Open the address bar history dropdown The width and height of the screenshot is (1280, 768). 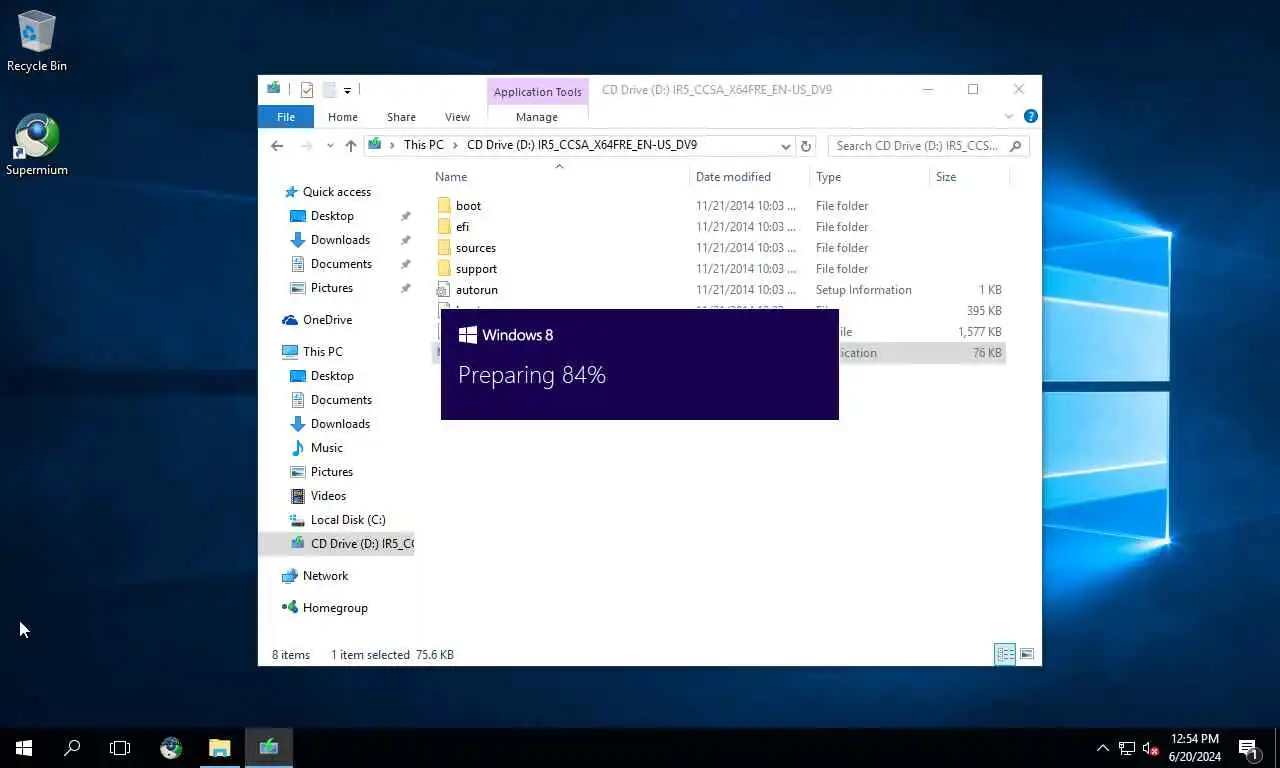pyautogui.click(x=786, y=146)
